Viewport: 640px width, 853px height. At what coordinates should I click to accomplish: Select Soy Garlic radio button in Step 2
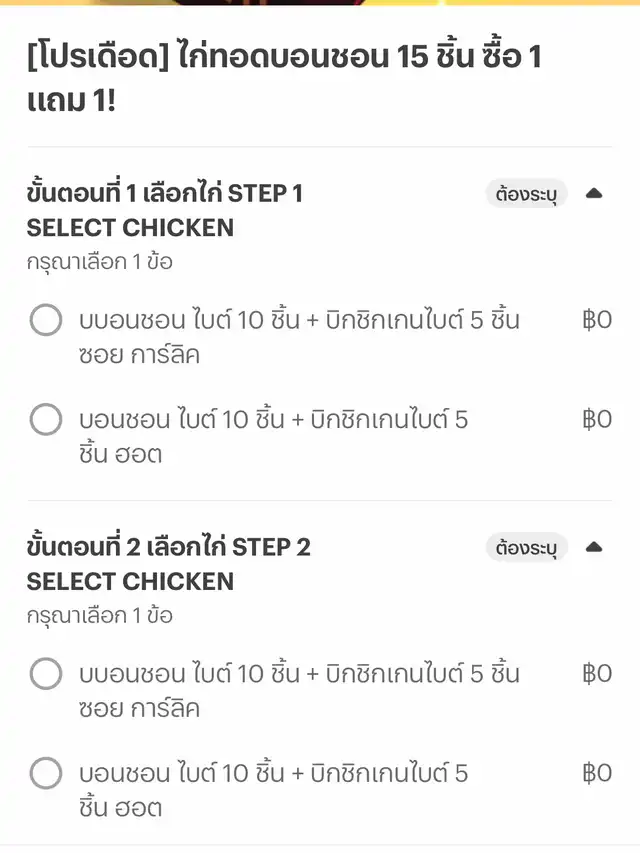click(x=46, y=674)
